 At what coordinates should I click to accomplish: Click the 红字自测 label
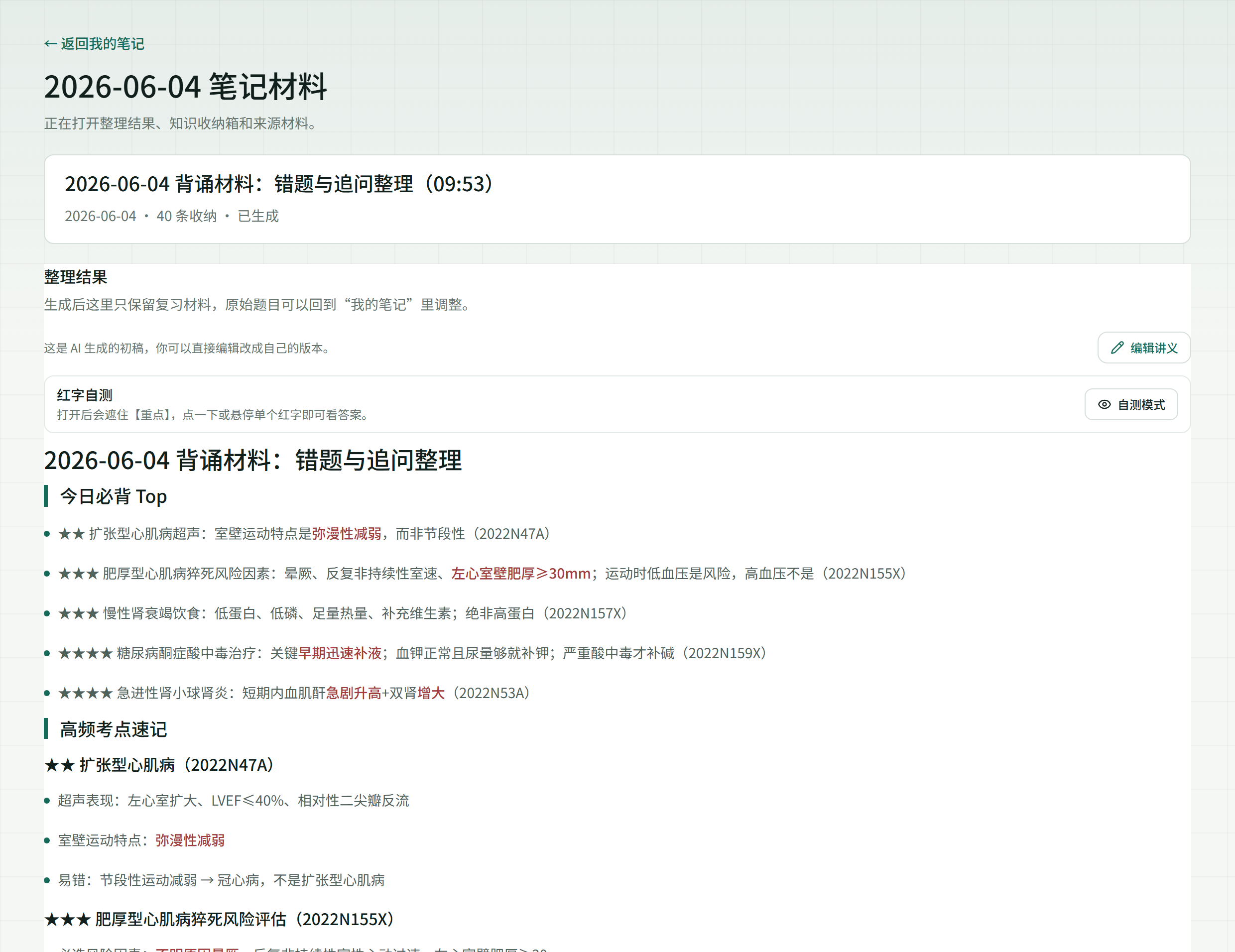pyautogui.click(x=85, y=395)
